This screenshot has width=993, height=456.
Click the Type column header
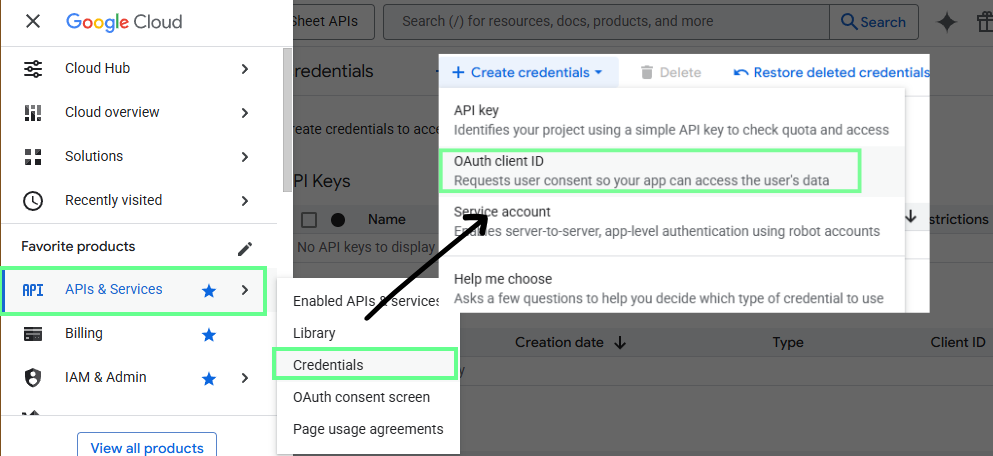click(788, 343)
